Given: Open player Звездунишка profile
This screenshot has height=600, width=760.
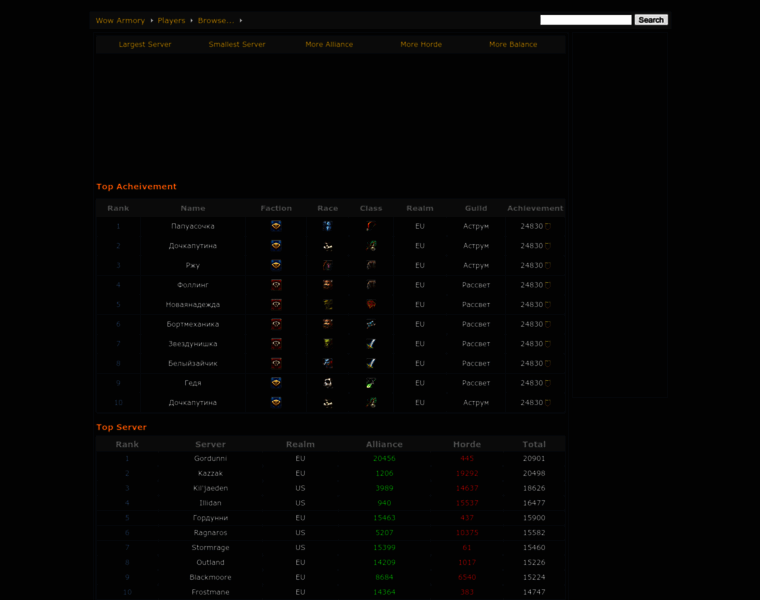Looking at the screenshot, I should (x=192, y=344).
